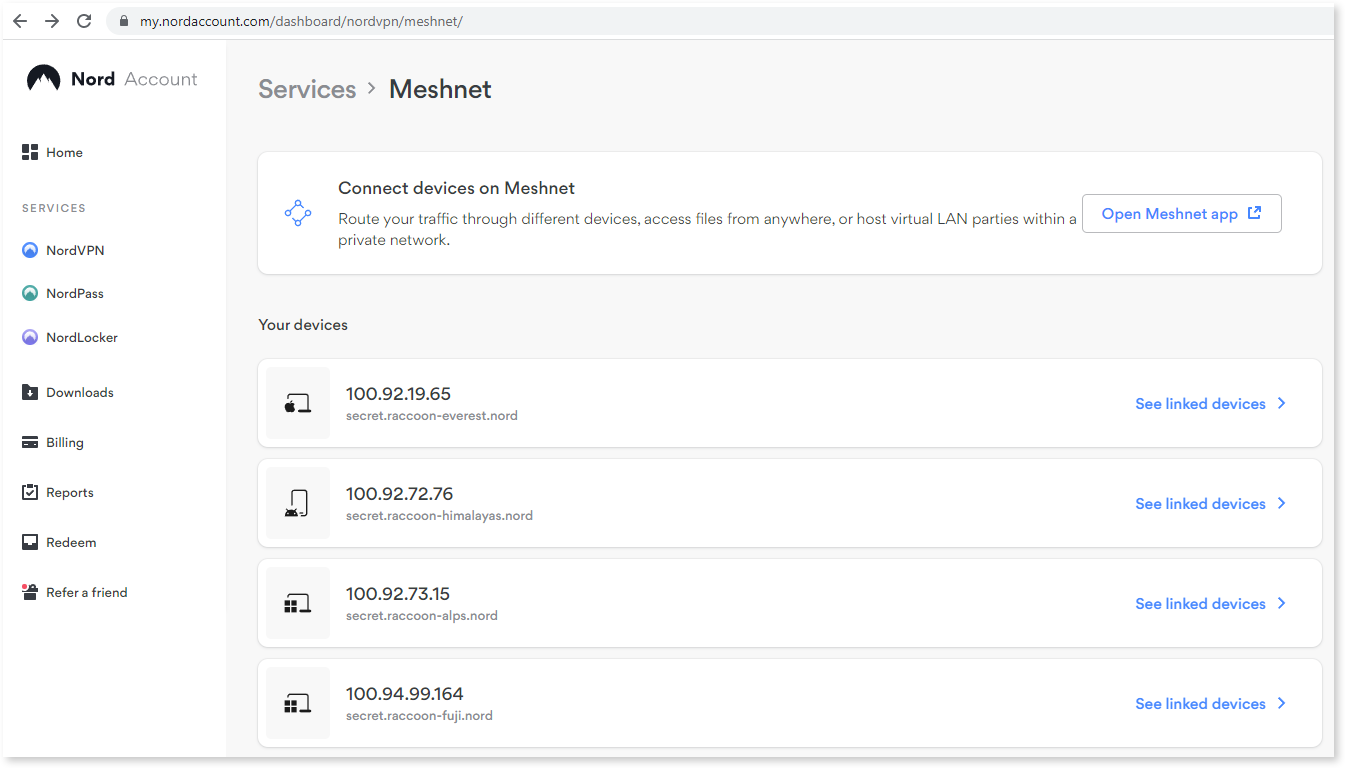Click the Meshnet network icon in the banner

(297, 212)
